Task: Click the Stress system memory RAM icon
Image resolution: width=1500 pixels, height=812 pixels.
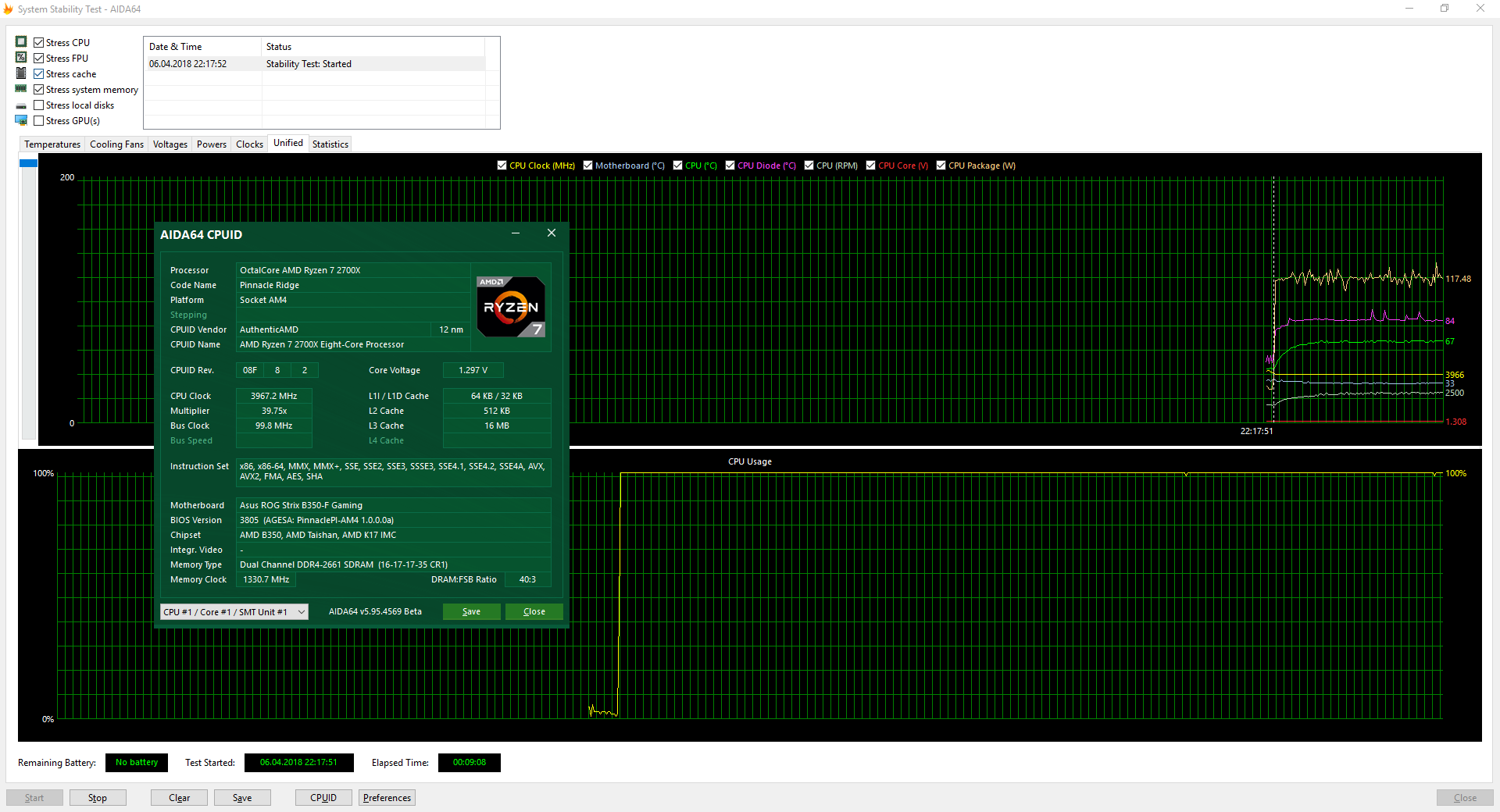Action: (x=21, y=89)
